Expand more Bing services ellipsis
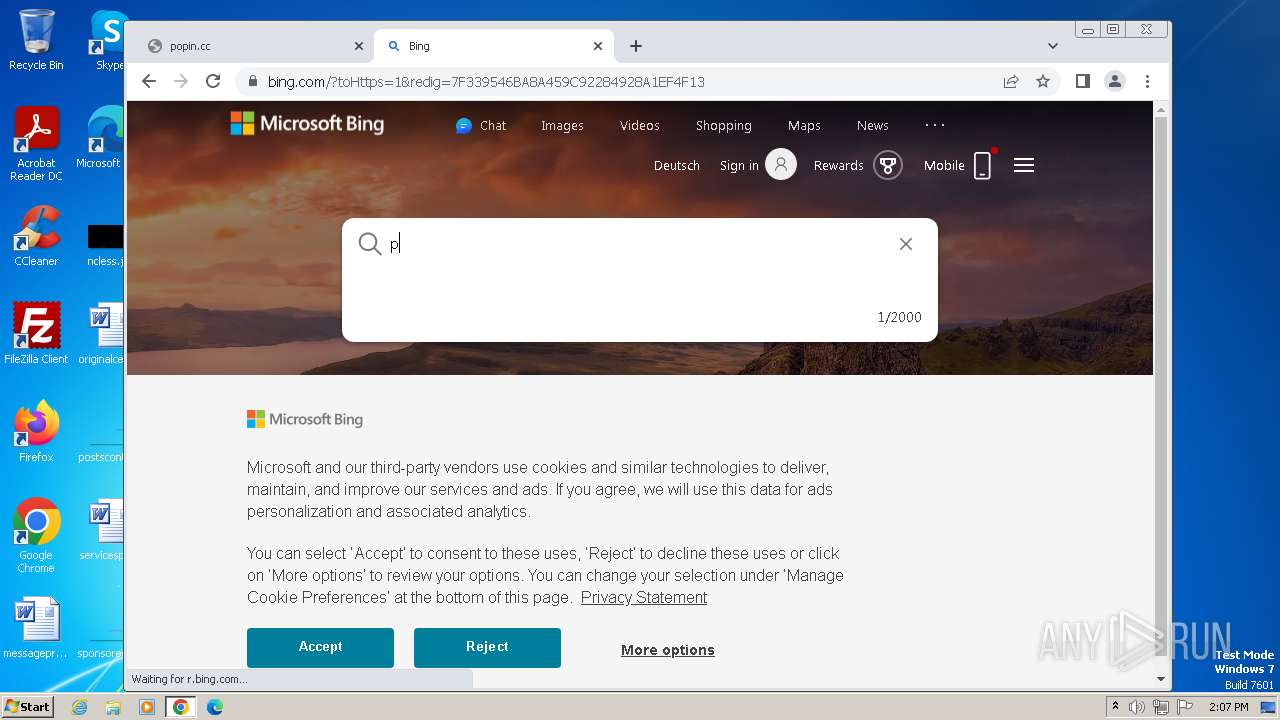Image resolution: width=1280 pixels, height=720 pixels. coord(935,125)
